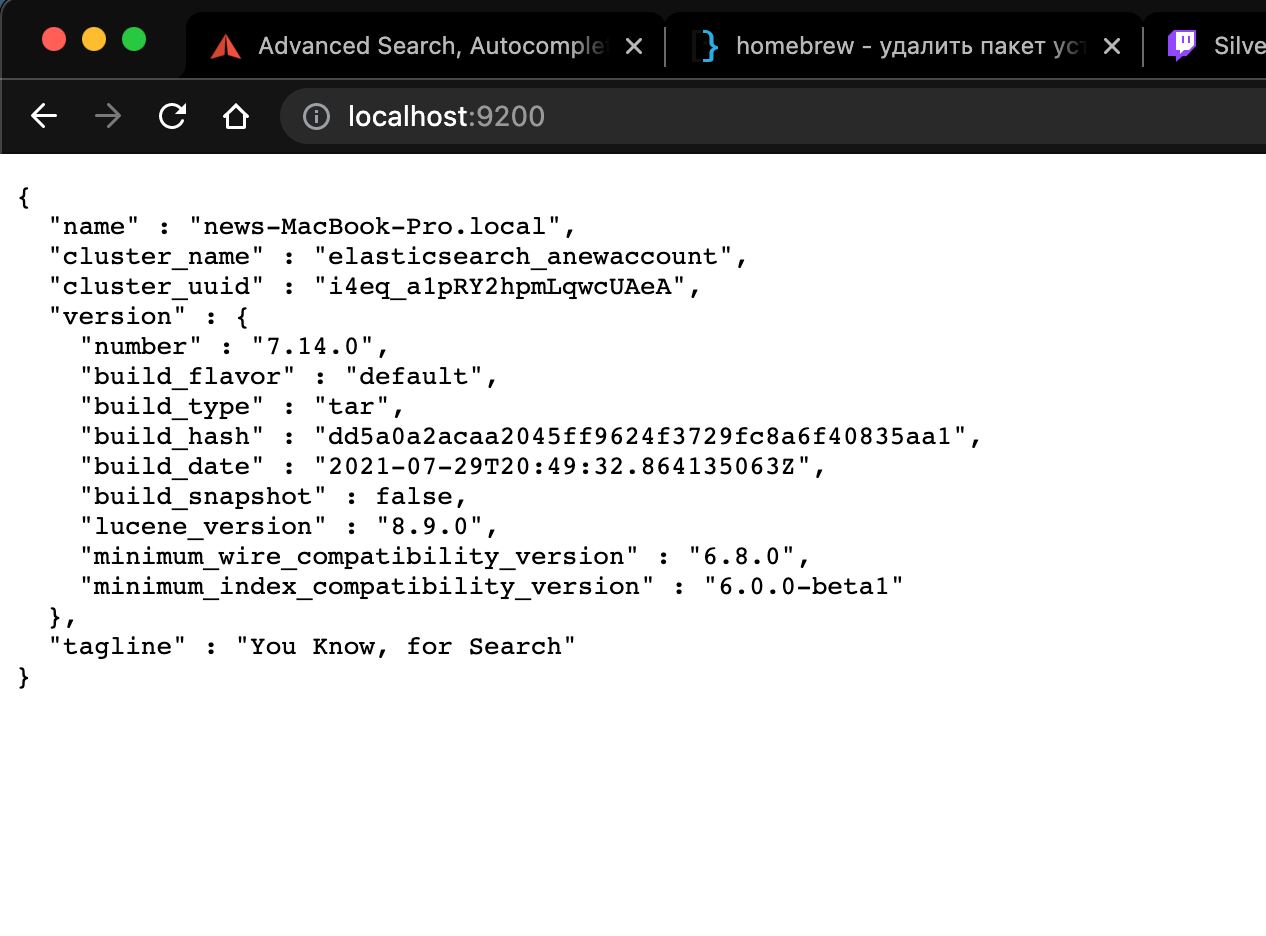
Task: Click the value "default"
Action: 414,376
